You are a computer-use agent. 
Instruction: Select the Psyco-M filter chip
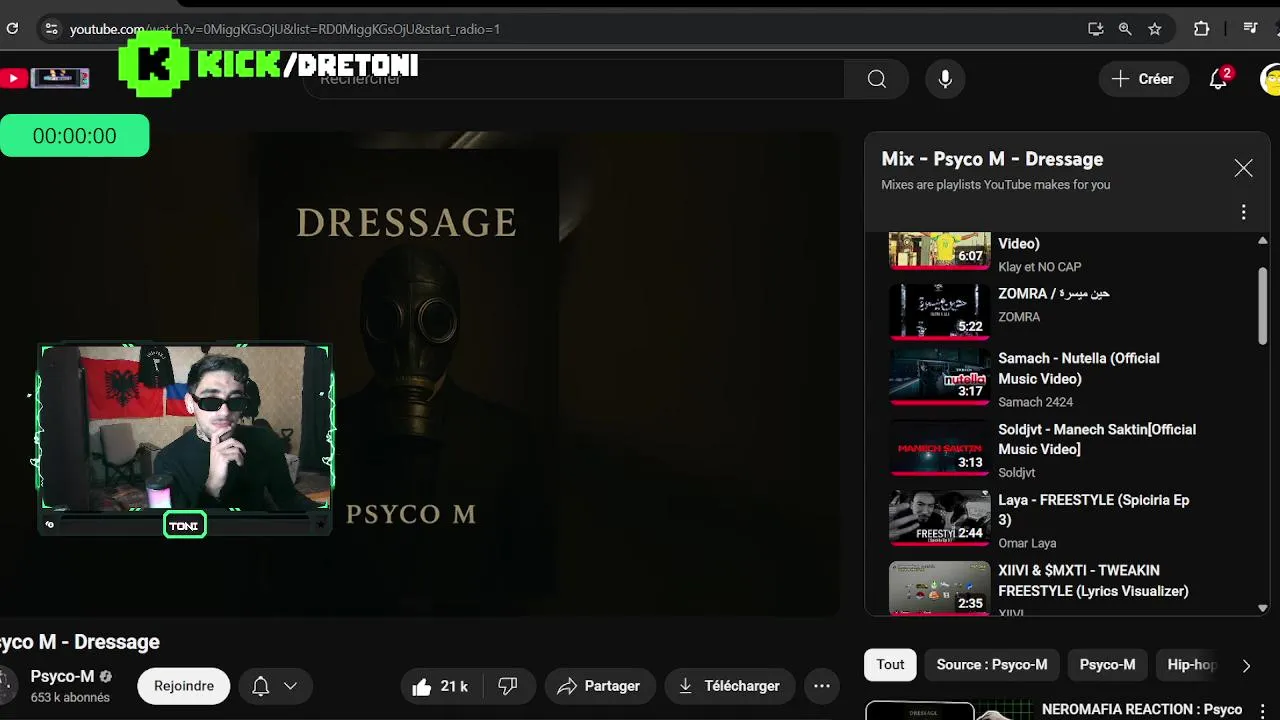click(1107, 664)
